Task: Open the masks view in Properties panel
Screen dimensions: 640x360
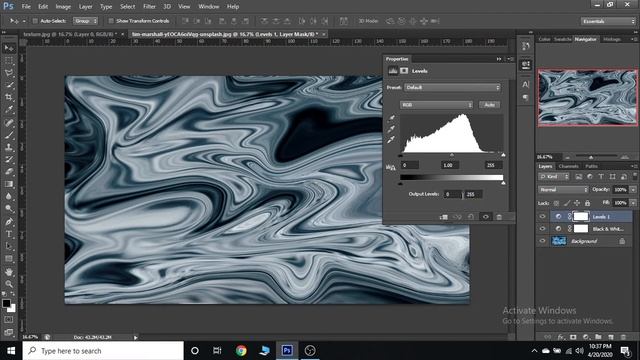Action: tap(404, 71)
